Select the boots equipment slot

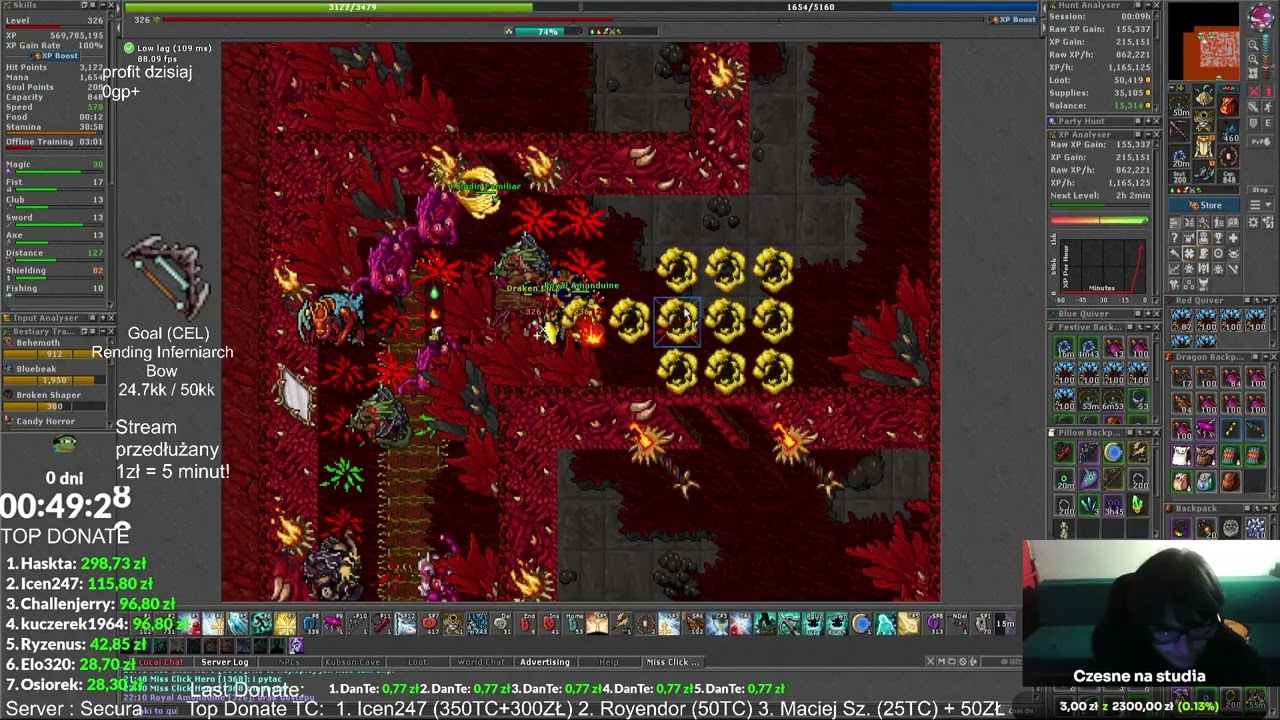[1204, 171]
